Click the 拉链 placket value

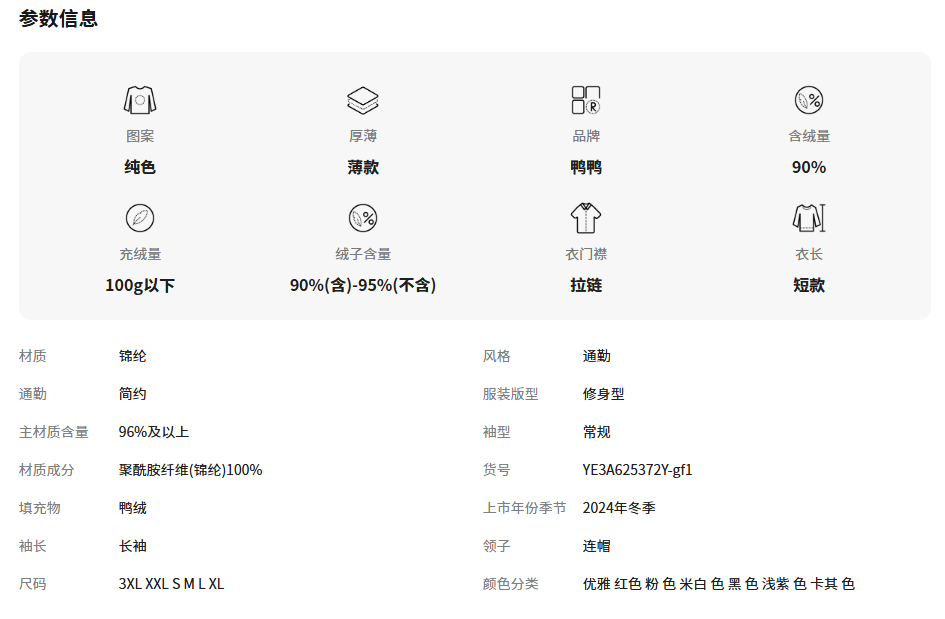click(586, 285)
